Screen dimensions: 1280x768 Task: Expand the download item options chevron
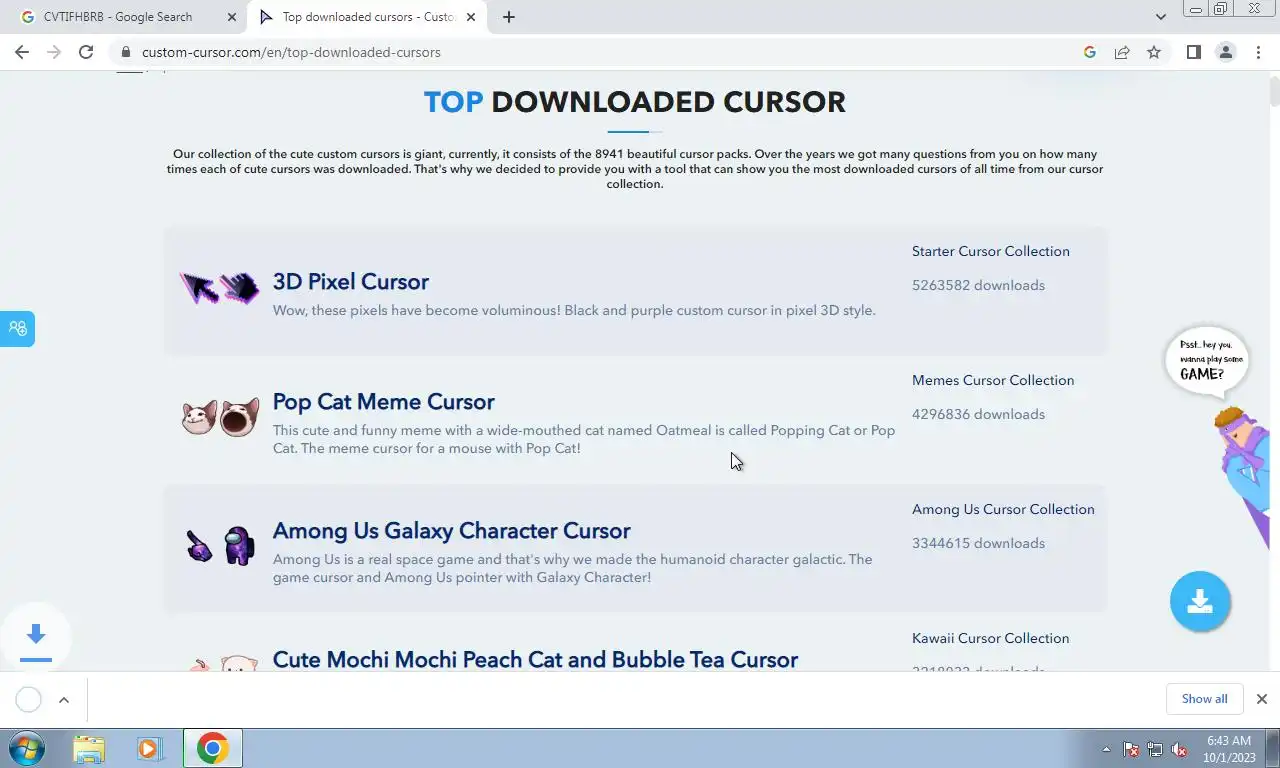pos(64,699)
